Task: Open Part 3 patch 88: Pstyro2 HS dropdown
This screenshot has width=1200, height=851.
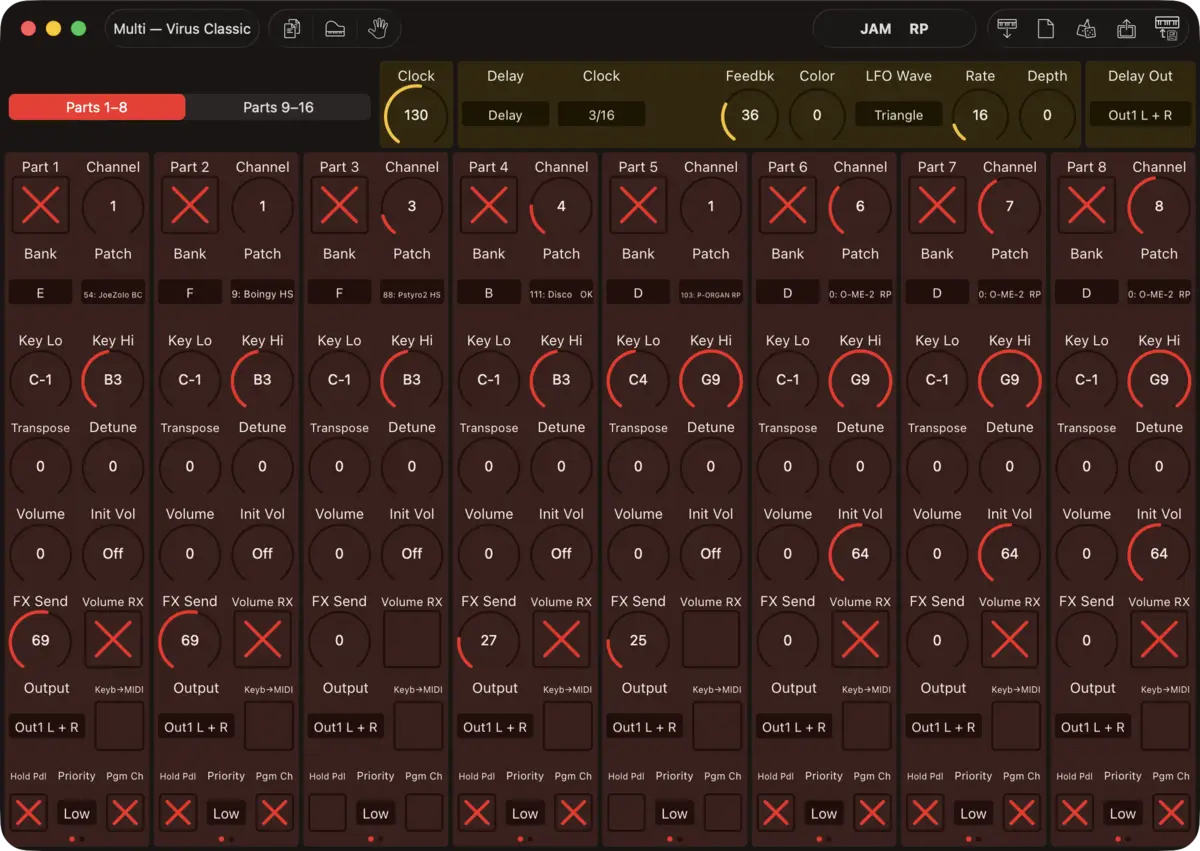Action: click(412, 295)
